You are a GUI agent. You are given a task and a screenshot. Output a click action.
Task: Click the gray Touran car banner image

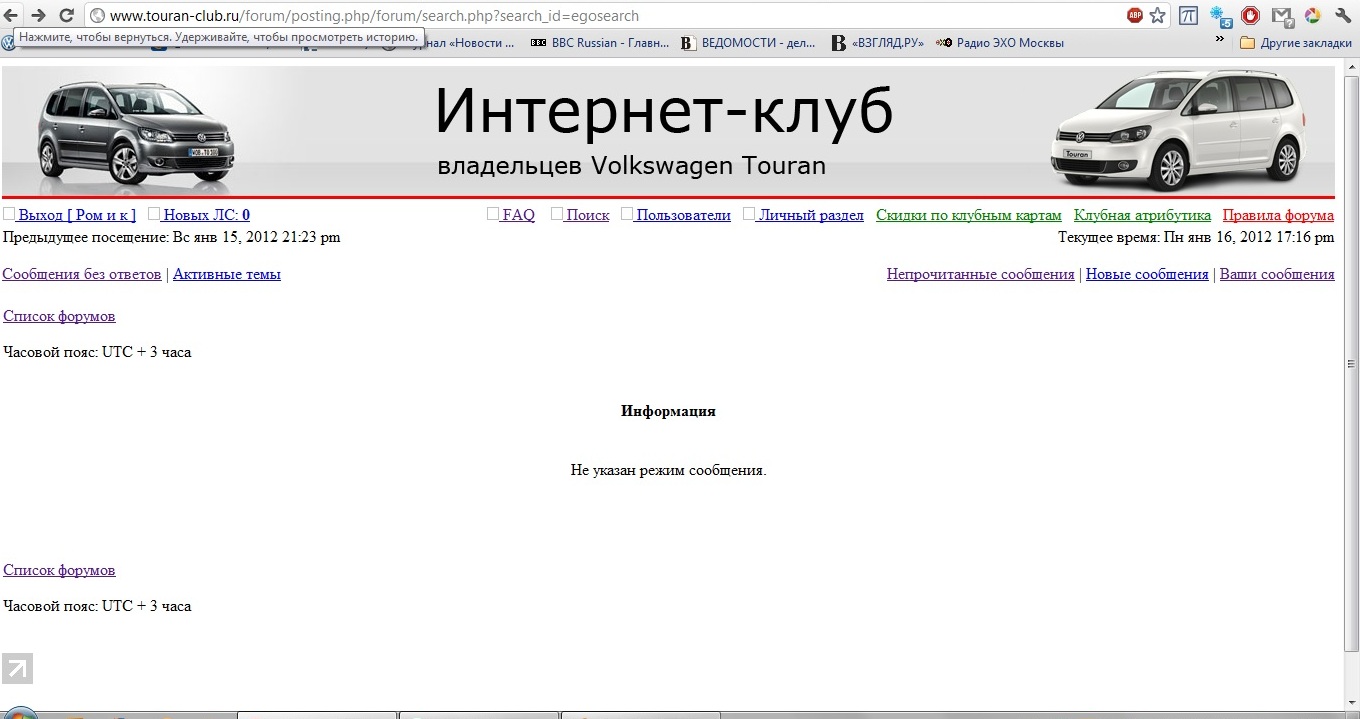(136, 132)
